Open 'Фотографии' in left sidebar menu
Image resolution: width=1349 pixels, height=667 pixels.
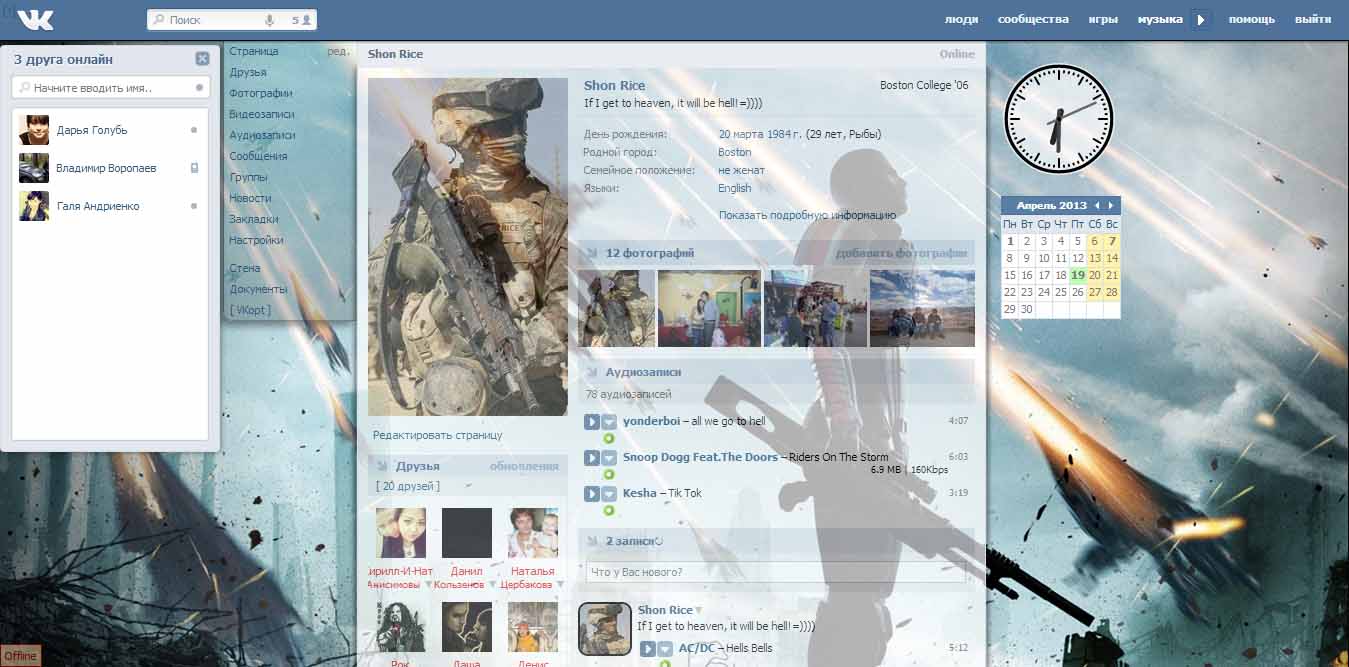tap(261, 93)
